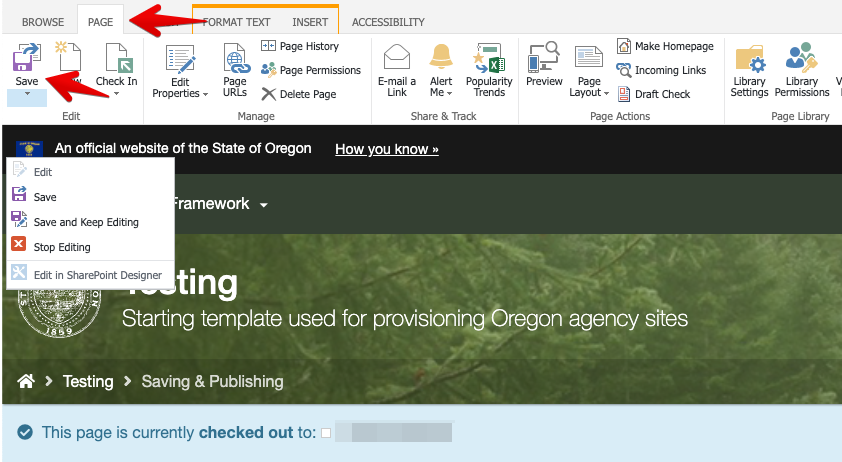Open Popularity Trends Excel icon
The height and width of the screenshot is (462, 842).
pos(489,57)
